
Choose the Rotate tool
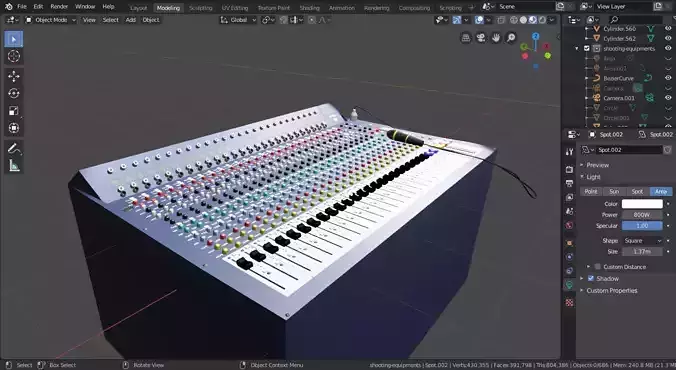click(14, 94)
